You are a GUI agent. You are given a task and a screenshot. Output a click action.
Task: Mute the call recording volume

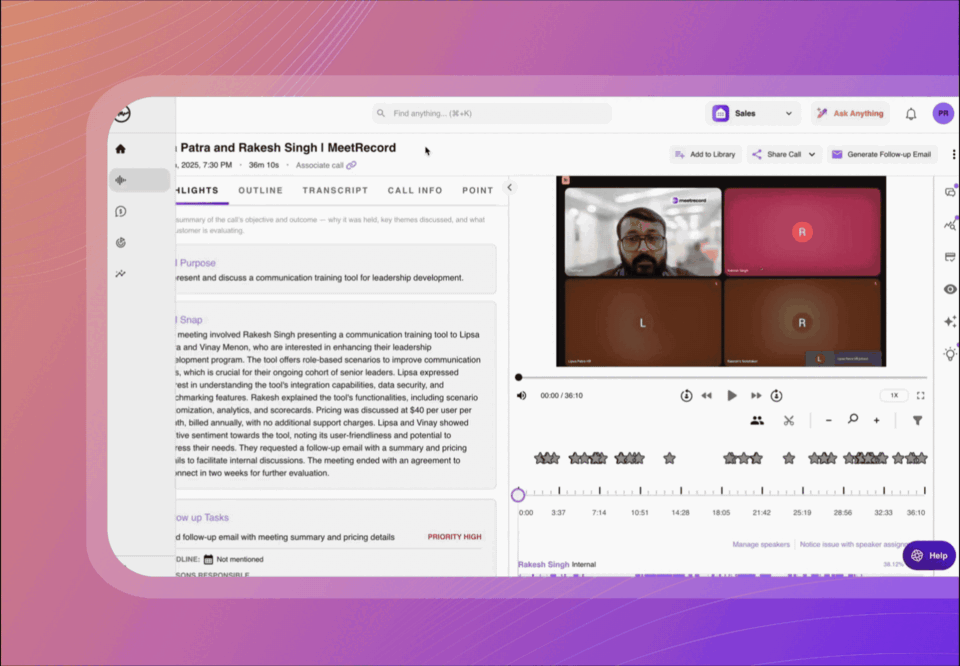(522, 395)
